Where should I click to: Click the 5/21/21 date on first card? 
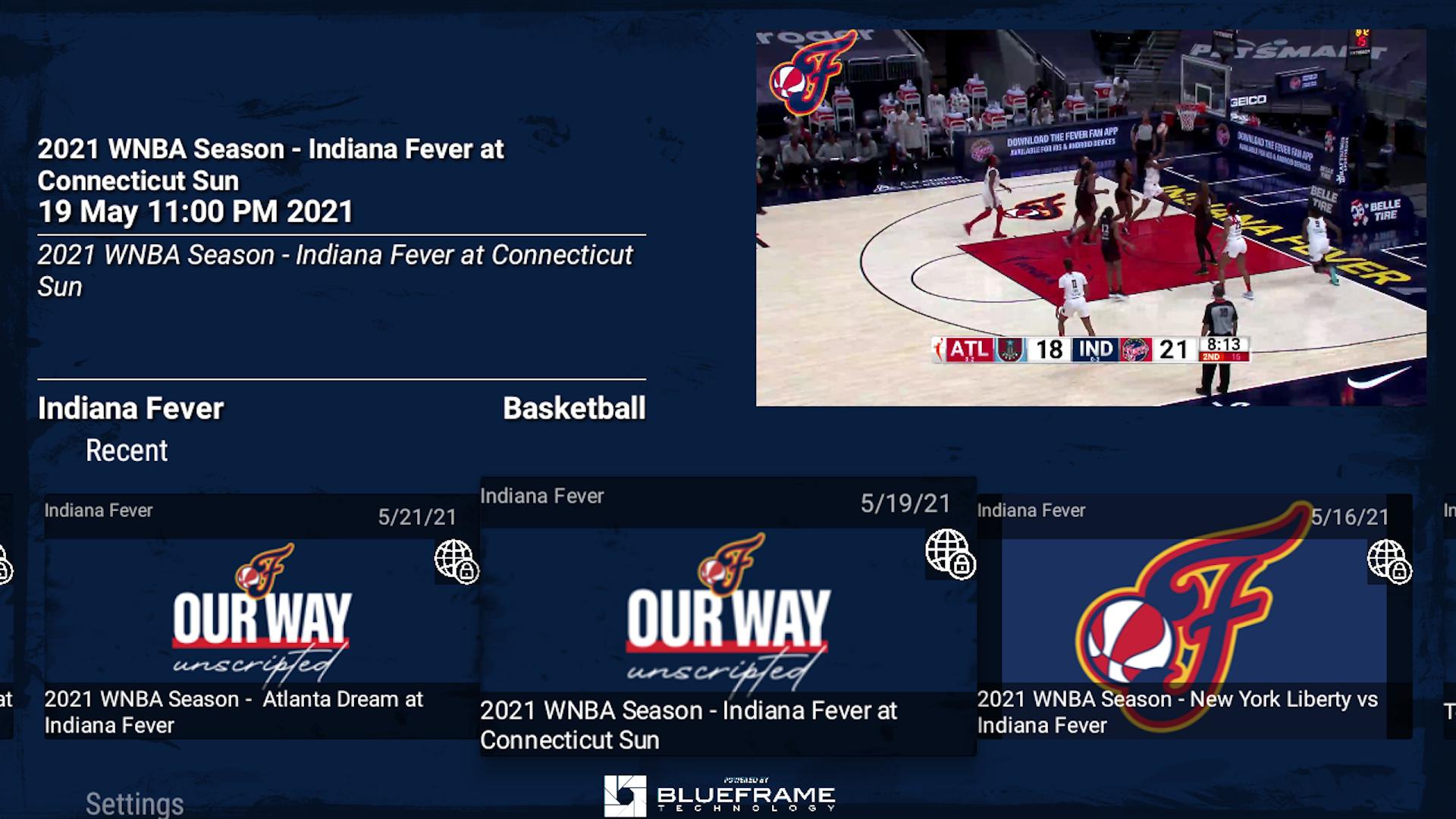pyautogui.click(x=417, y=517)
